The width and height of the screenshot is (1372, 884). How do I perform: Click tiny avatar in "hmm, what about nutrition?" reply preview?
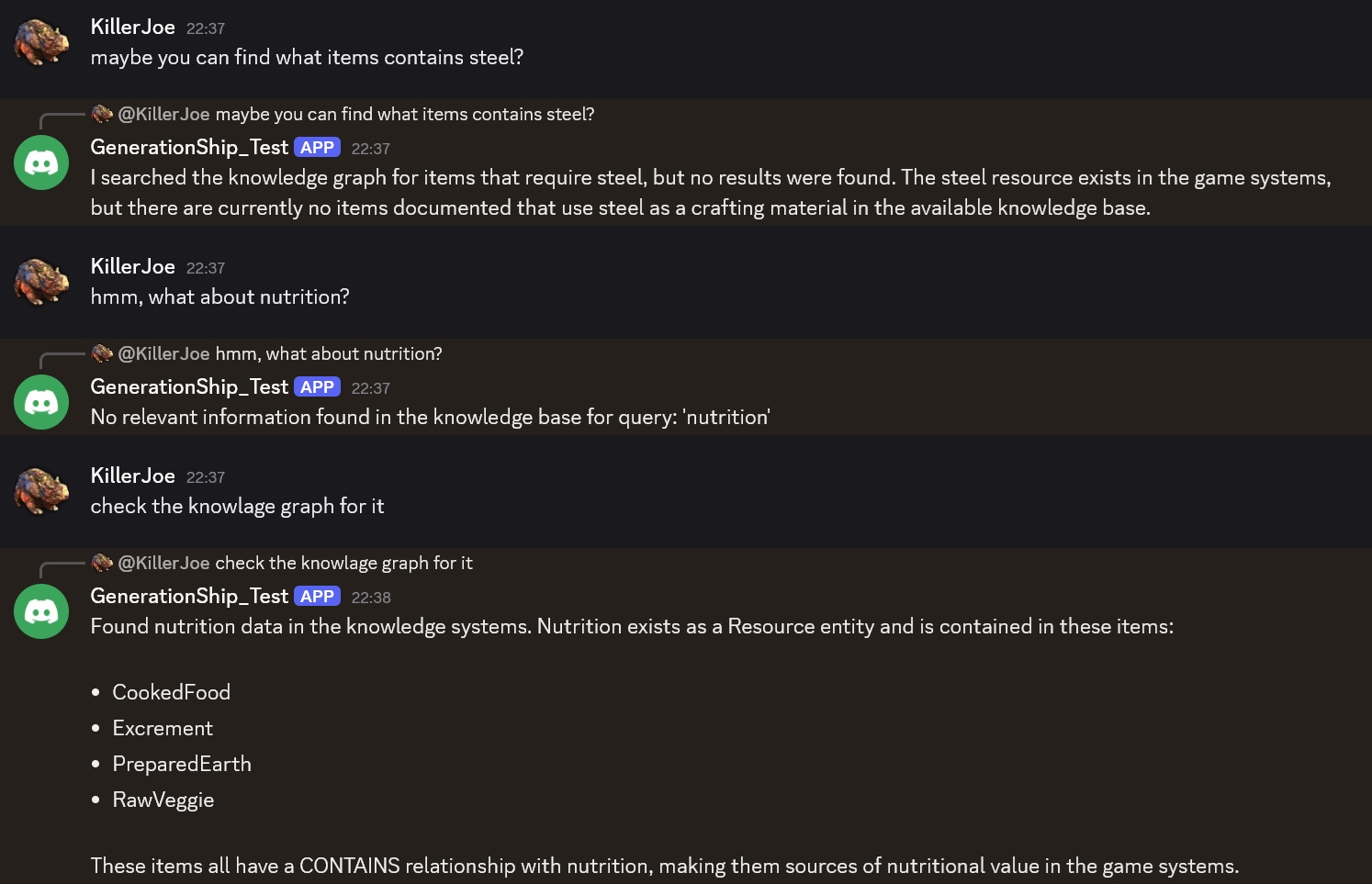pos(102,353)
